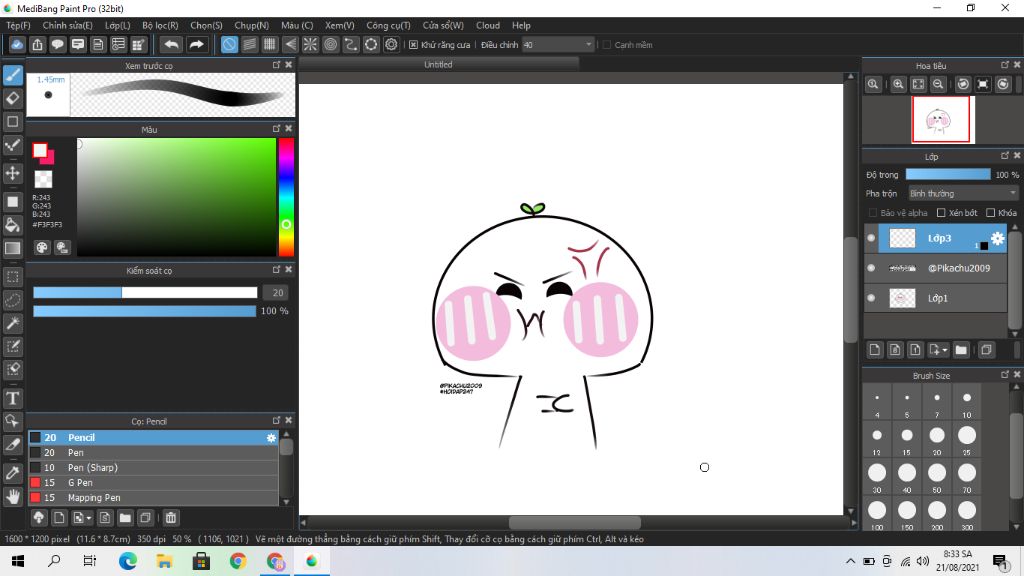The image size is (1024, 576).
Task: Select the Brush tool
Action: [x=12, y=75]
